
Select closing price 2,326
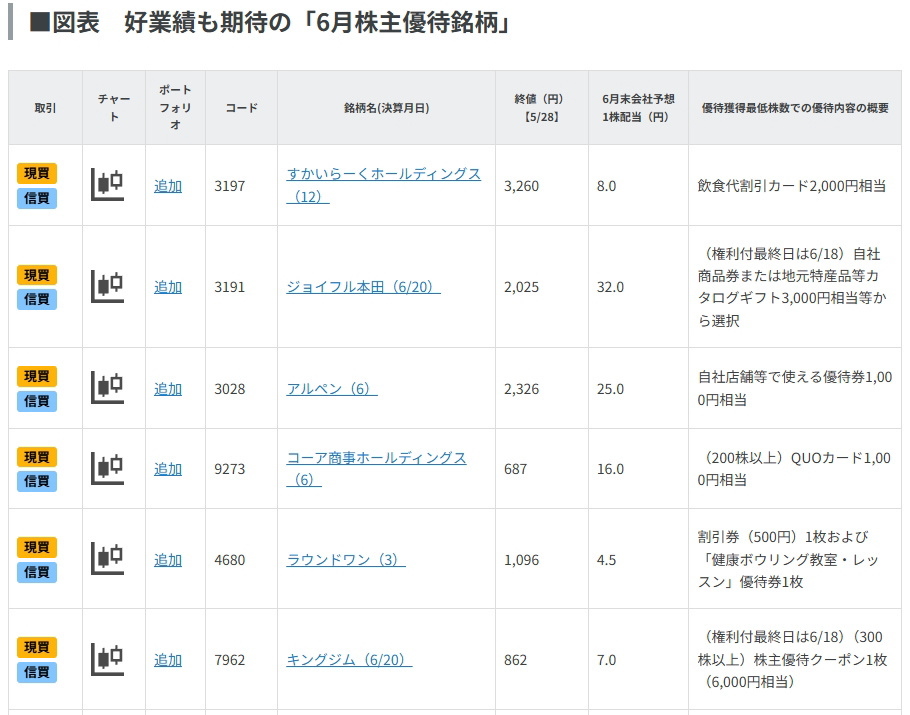tap(521, 389)
